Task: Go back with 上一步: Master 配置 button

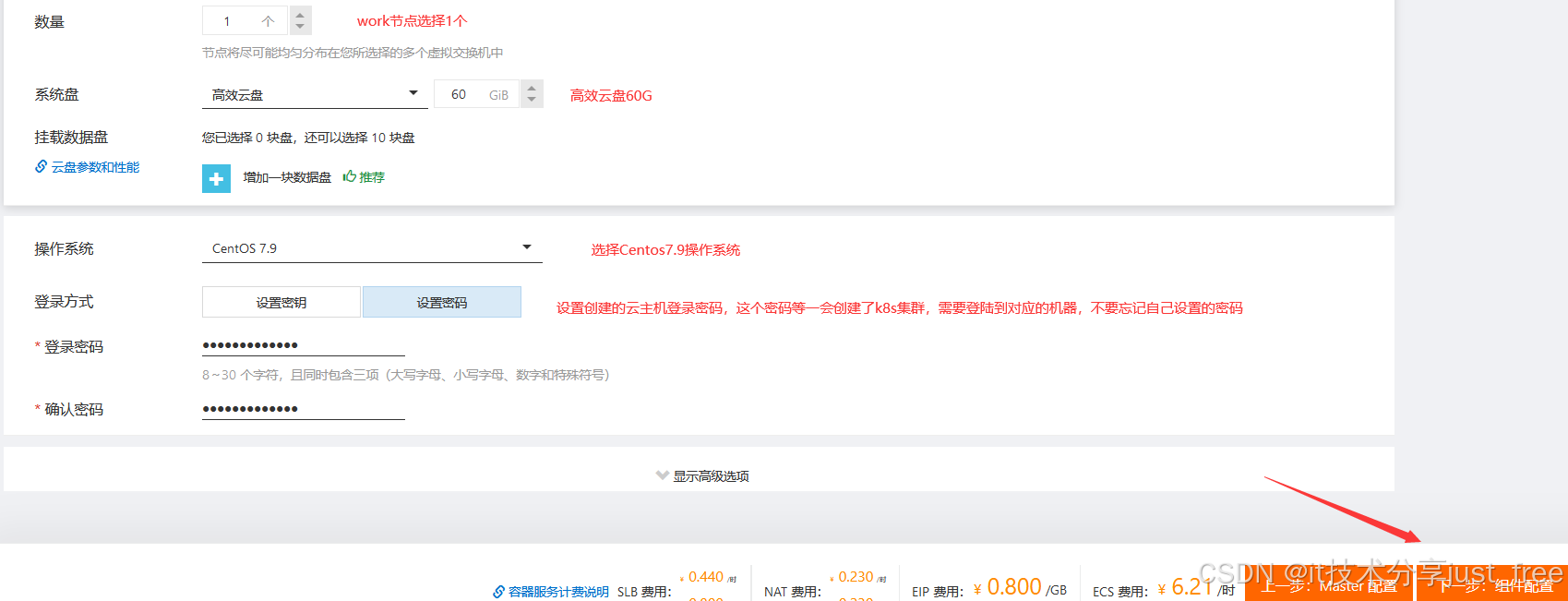Action: point(1329,585)
